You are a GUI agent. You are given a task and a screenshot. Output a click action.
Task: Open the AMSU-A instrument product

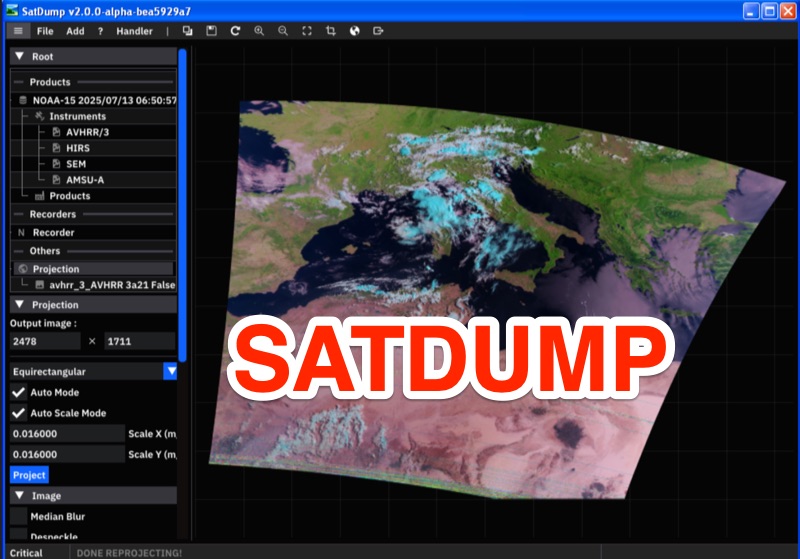click(85, 180)
